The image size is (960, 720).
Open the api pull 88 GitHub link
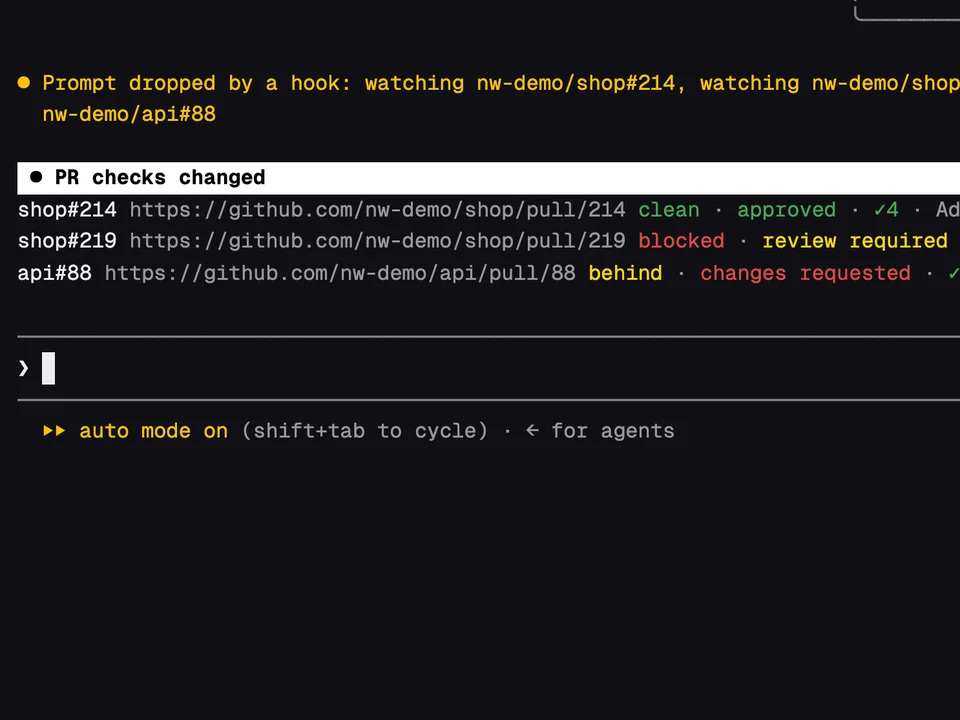click(x=340, y=273)
